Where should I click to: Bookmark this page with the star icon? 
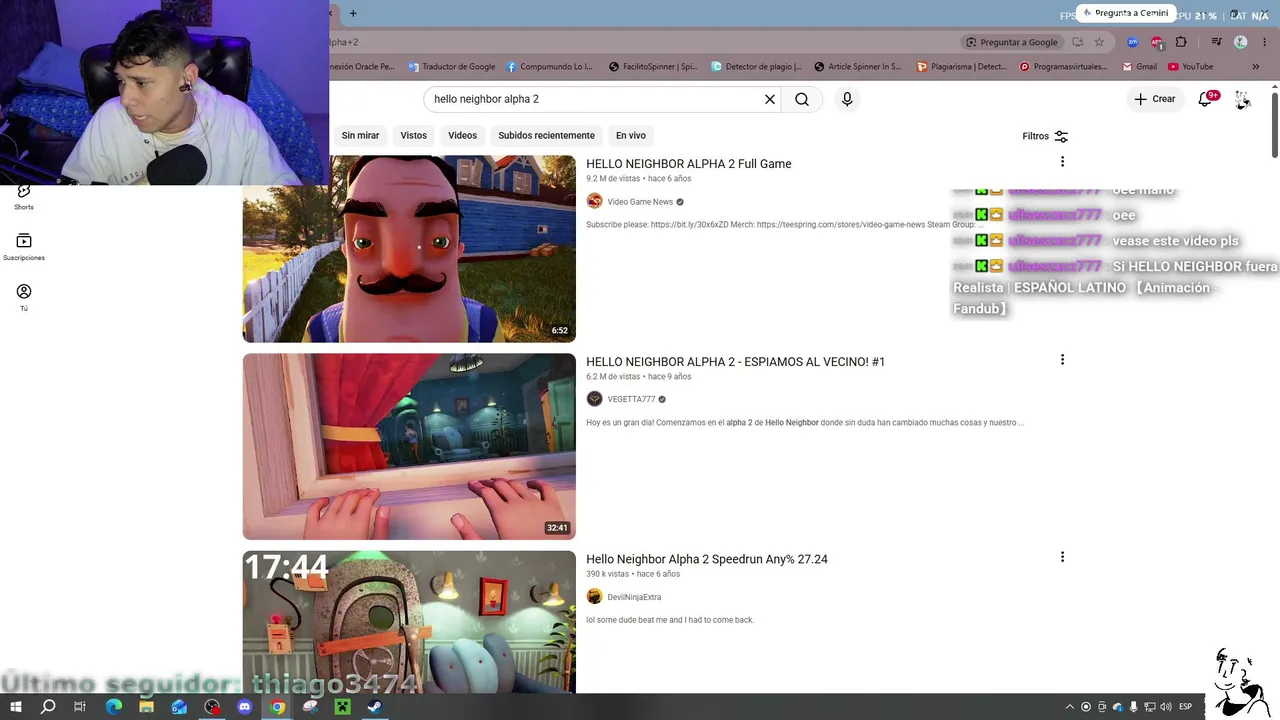click(x=1099, y=42)
